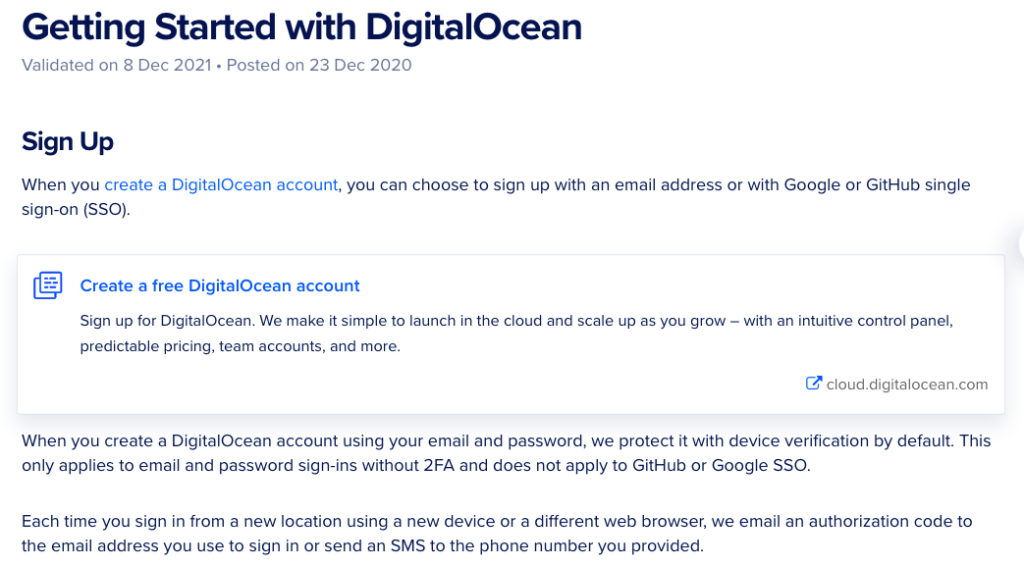This screenshot has width=1024, height=567.
Task: Click the paragraph mentioning device verification by default
Action: [x=506, y=453]
